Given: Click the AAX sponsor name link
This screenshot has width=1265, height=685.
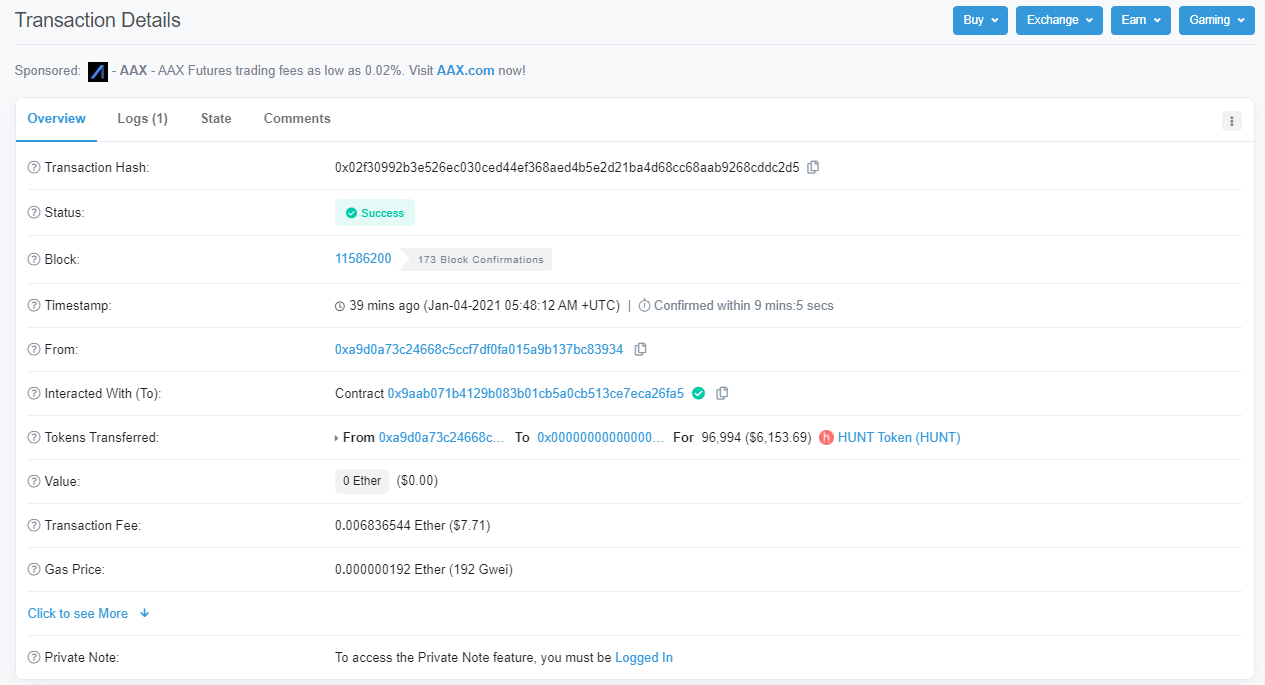Looking at the screenshot, I should pos(133,70).
